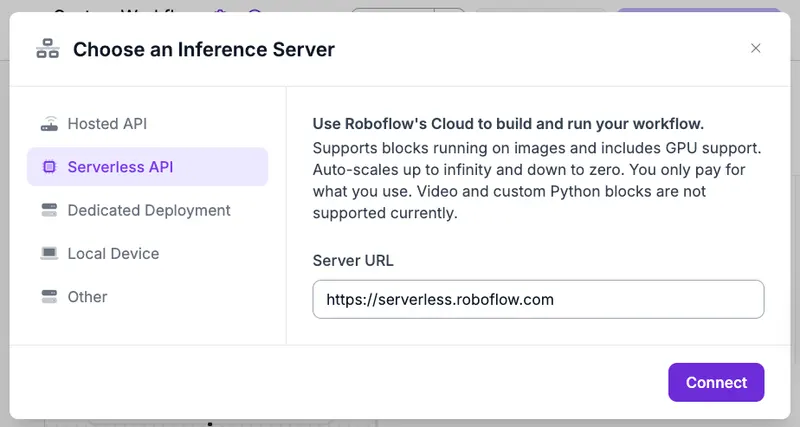800x427 pixels.
Task: Click the Serverless API chip icon
Action: pos(49,167)
